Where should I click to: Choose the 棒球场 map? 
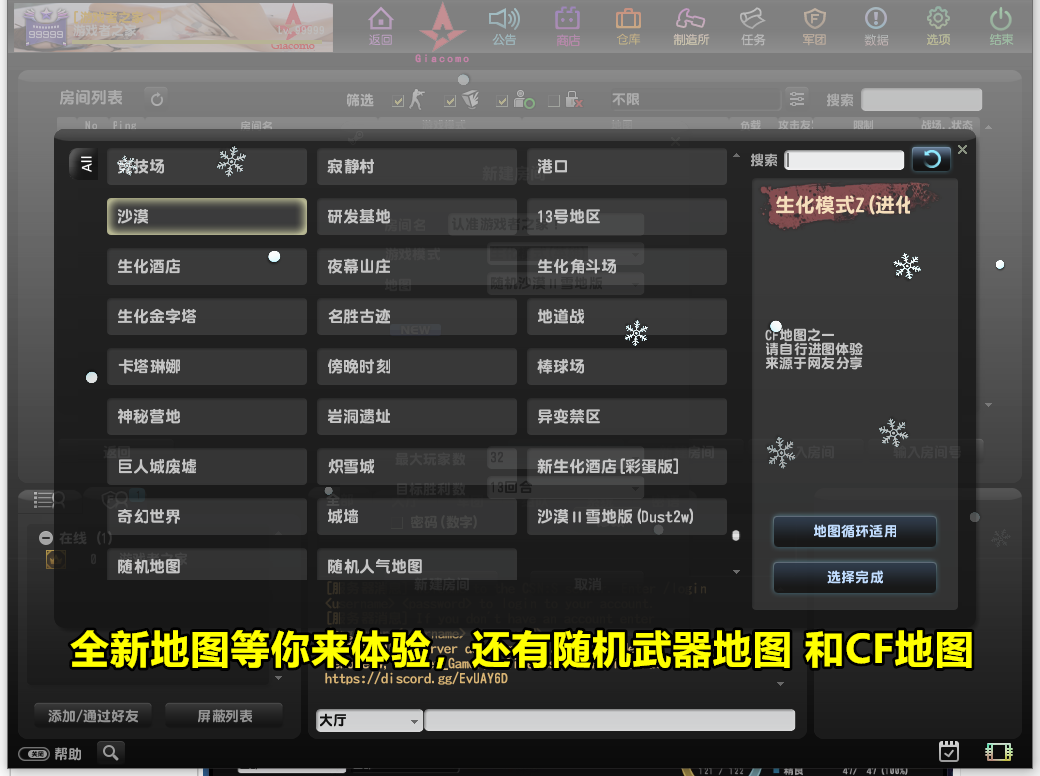coord(627,367)
